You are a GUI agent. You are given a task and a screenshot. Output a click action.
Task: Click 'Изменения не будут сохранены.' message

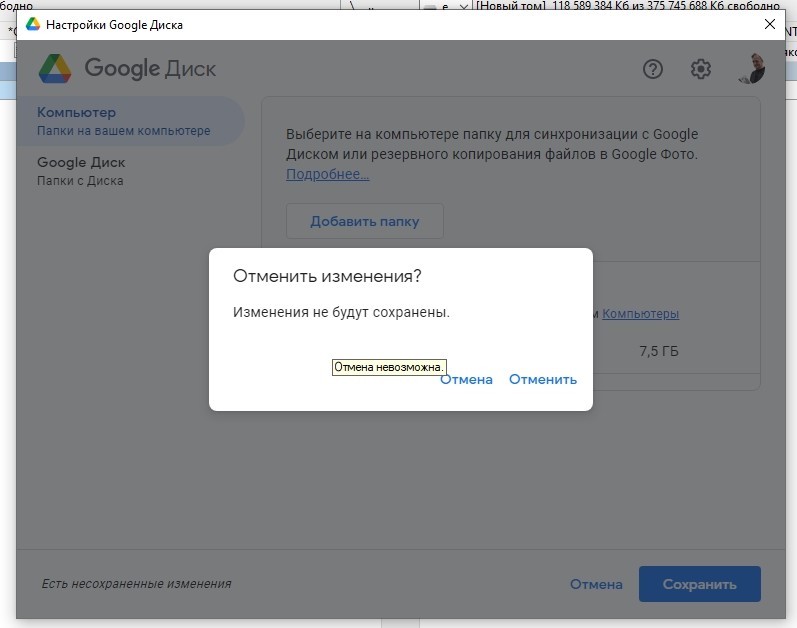pyautogui.click(x=341, y=312)
